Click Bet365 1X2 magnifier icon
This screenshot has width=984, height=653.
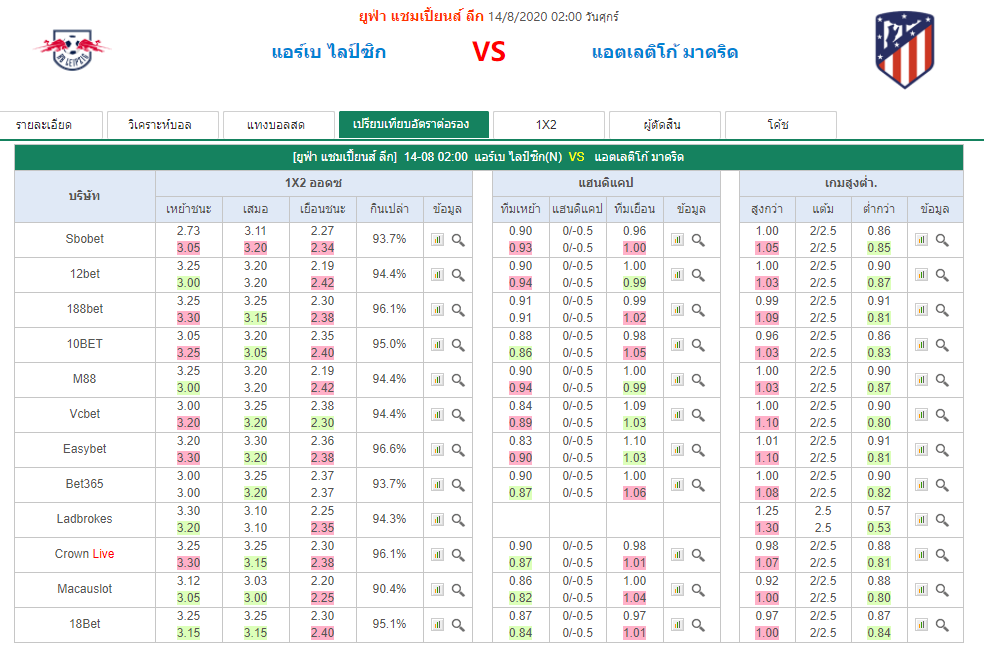(458, 485)
